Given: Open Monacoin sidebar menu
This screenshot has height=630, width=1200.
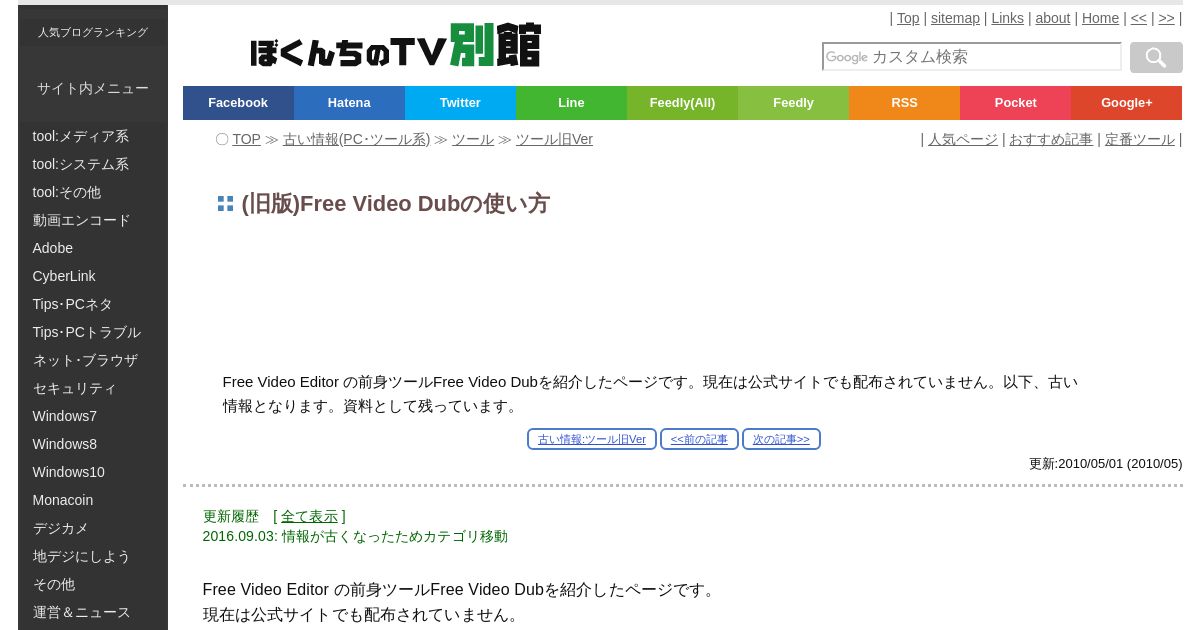Looking at the screenshot, I should (93, 500).
